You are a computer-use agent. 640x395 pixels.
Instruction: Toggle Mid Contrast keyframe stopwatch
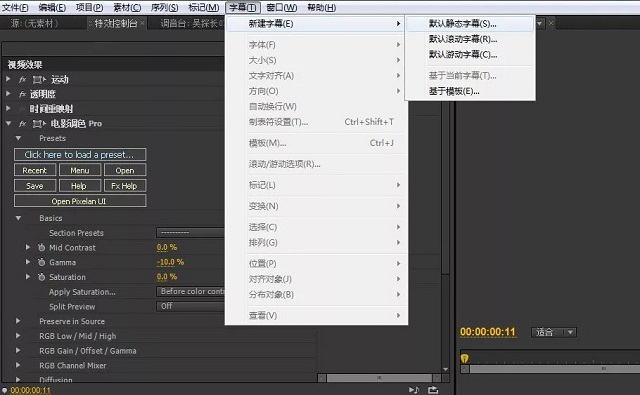coord(41,247)
